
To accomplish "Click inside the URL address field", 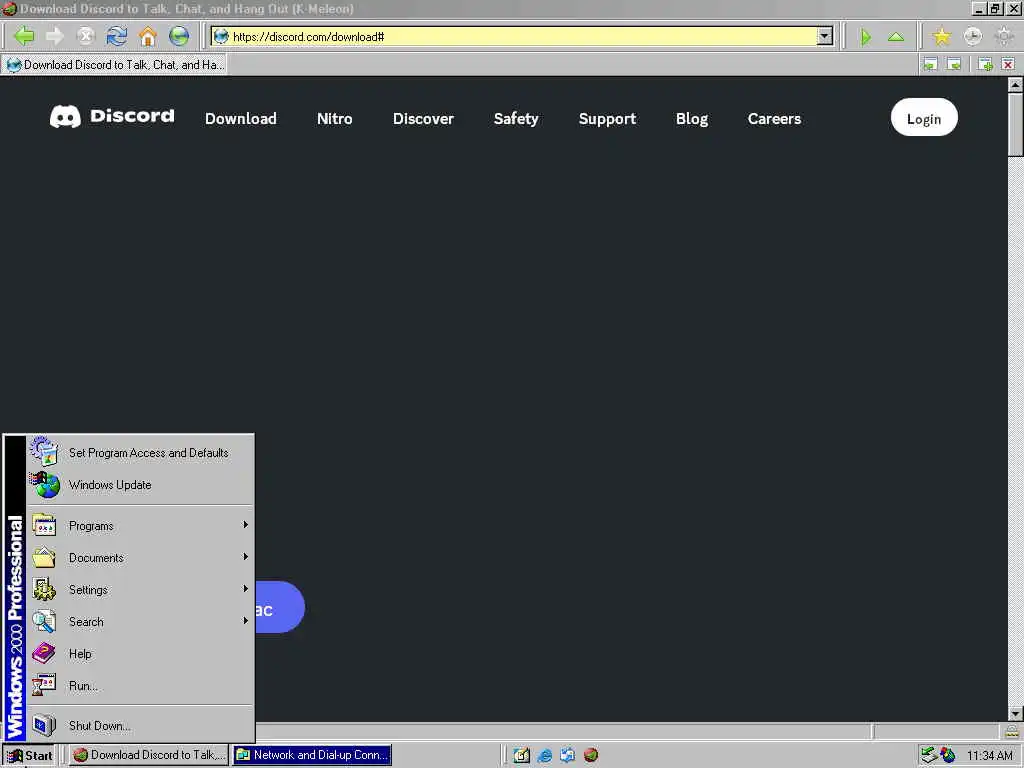I will click(522, 37).
